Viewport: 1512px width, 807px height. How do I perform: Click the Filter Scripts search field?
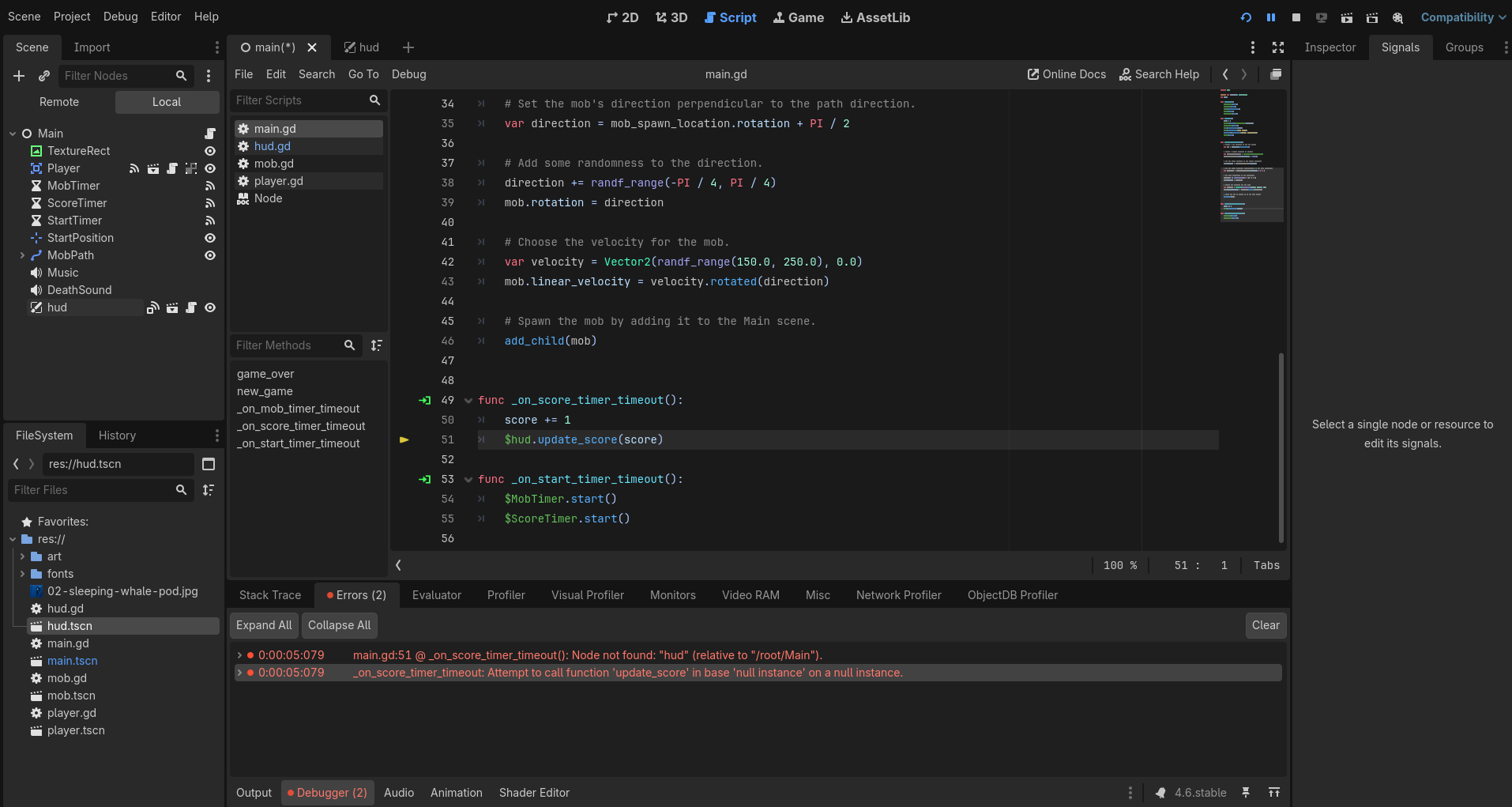[x=300, y=100]
